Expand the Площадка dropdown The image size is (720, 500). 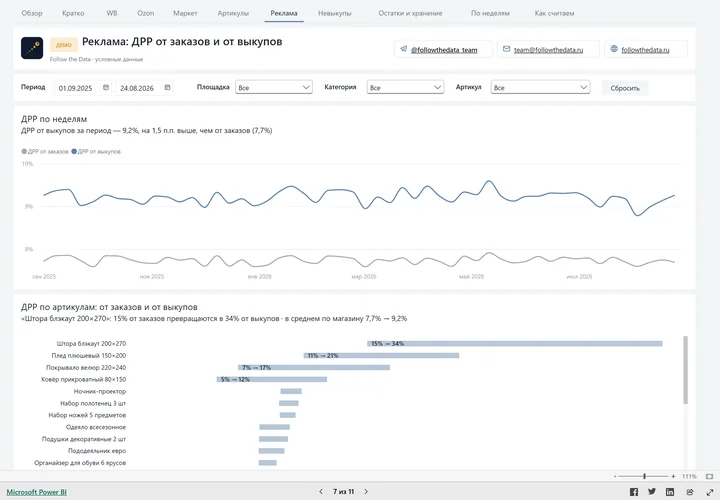[x=274, y=87]
